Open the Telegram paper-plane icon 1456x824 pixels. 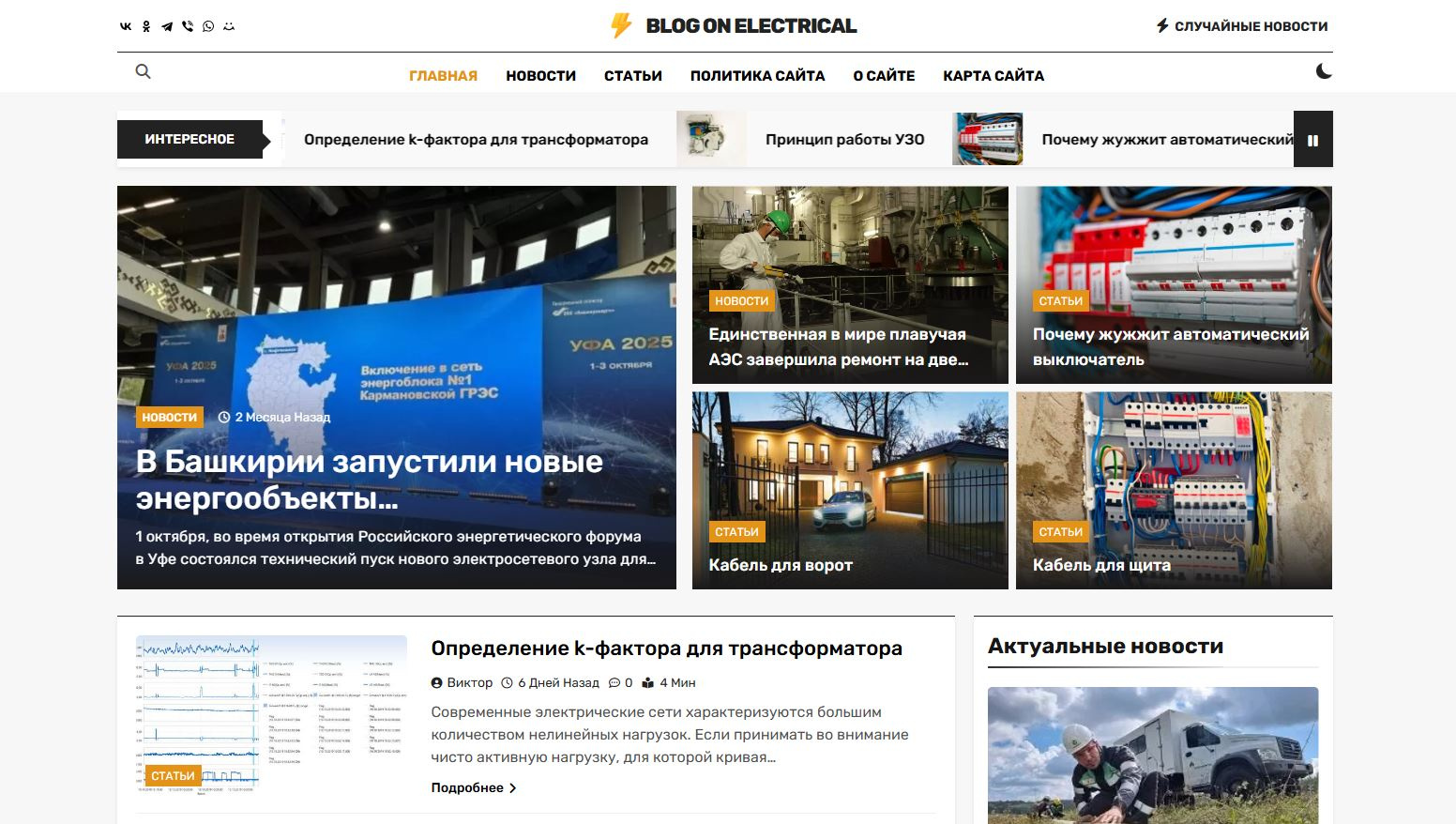point(167,26)
